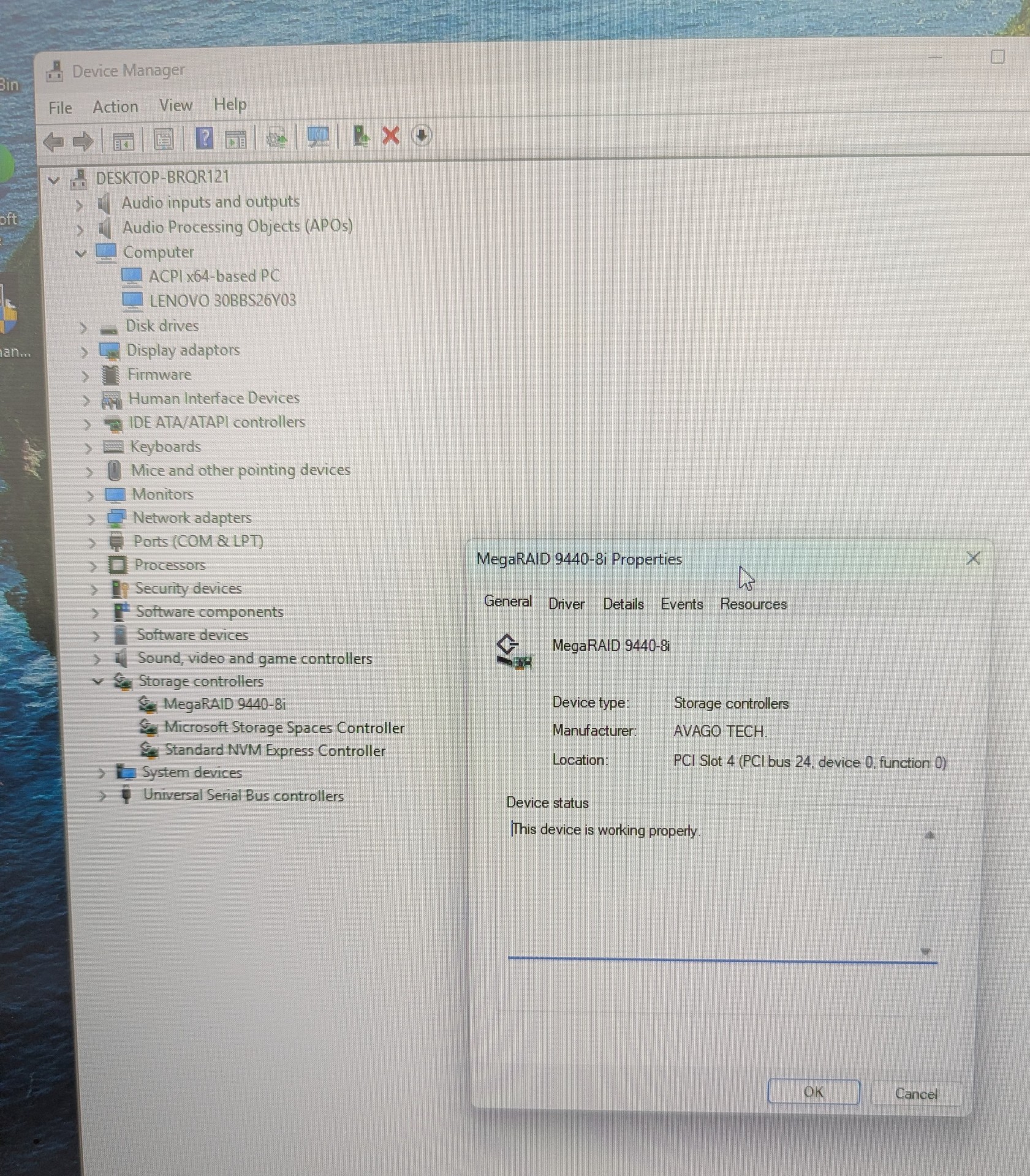Expand the Disk drives category
Viewport: 1030px width, 1176px height.
coord(83,328)
